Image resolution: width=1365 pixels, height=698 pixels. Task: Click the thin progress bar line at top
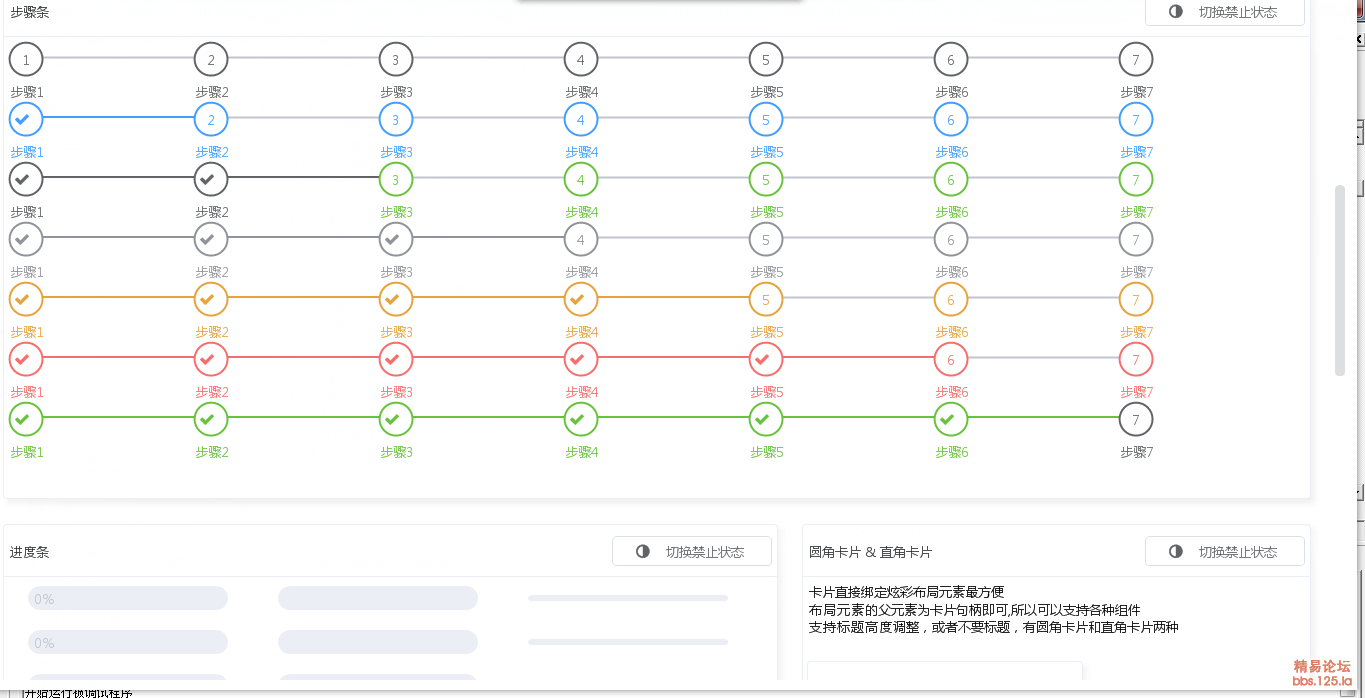click(627, 598)
